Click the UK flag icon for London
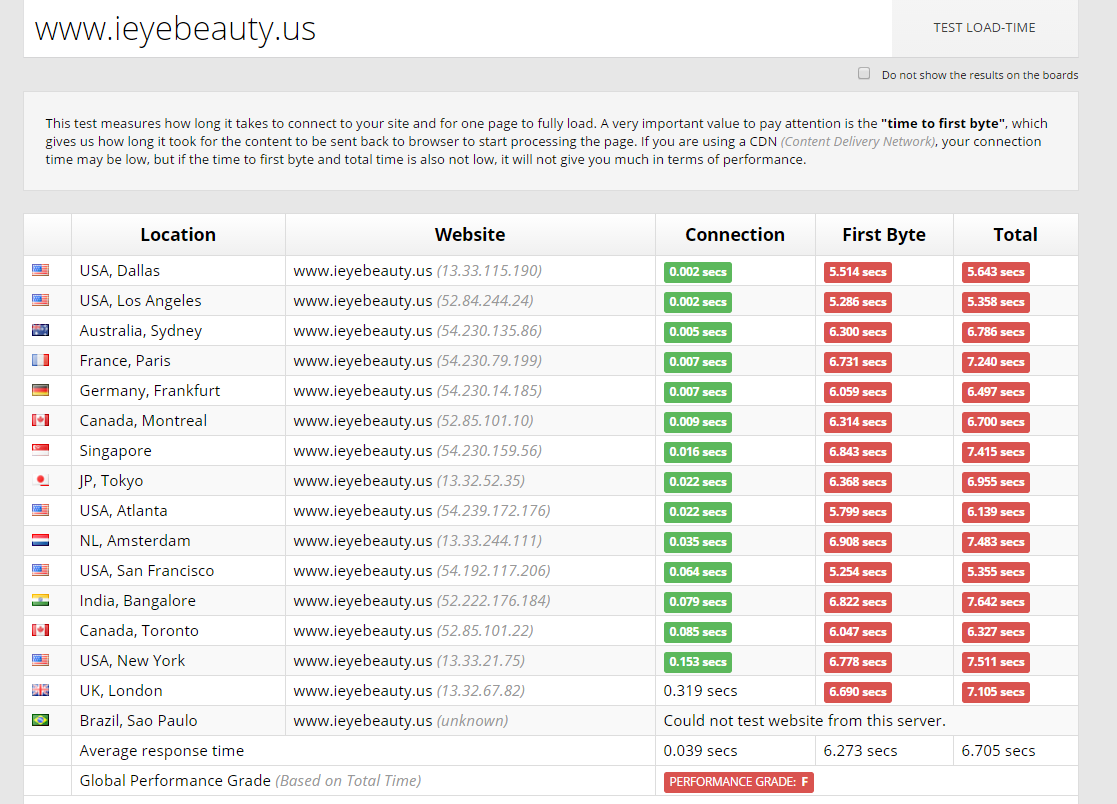This screenshot has width=1117, height=804. click(40, 691)
